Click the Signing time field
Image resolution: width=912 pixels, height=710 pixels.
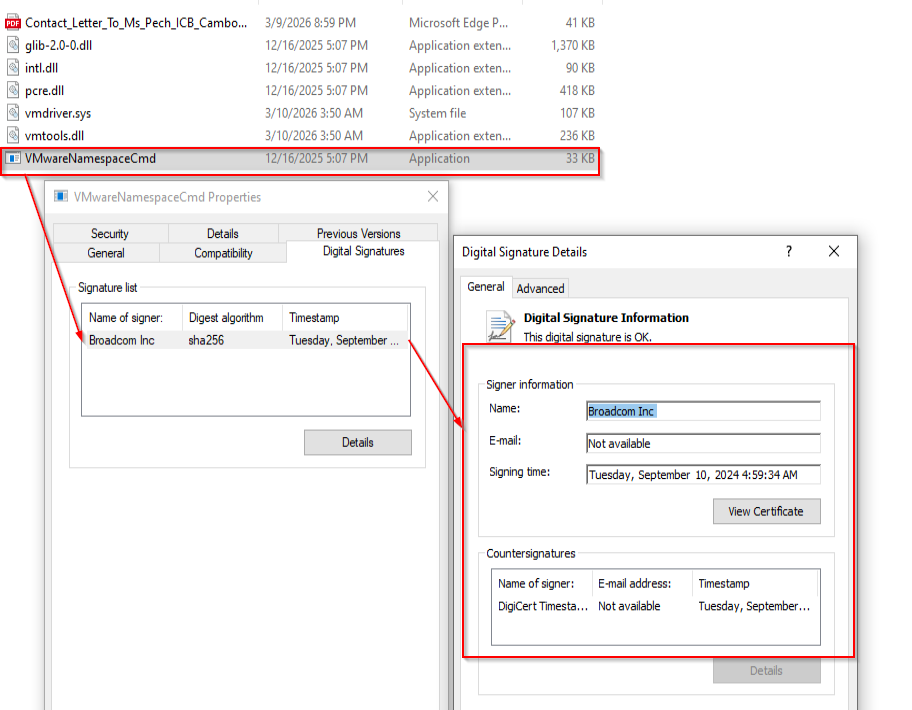coord(703,474)
